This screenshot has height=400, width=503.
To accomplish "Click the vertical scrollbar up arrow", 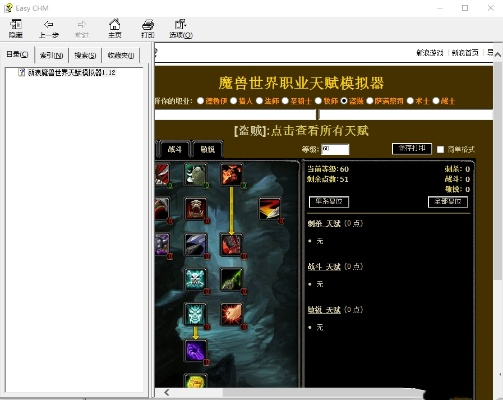I will pyautogui.click(x=498, y=54).
